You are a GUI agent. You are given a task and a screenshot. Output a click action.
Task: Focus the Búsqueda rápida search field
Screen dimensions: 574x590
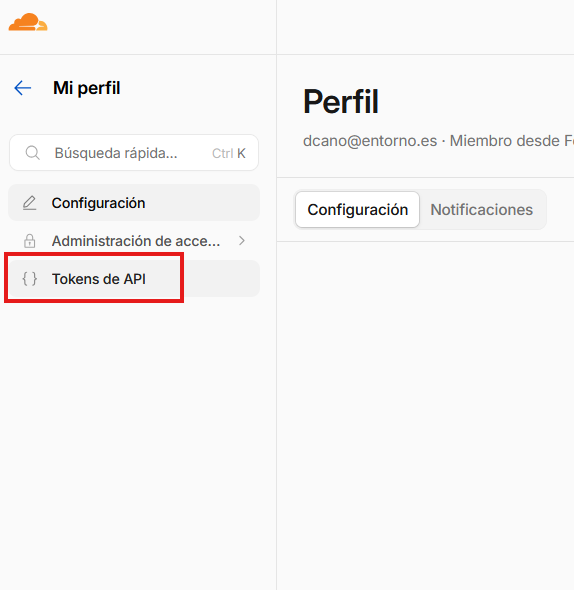pos(134,153)
